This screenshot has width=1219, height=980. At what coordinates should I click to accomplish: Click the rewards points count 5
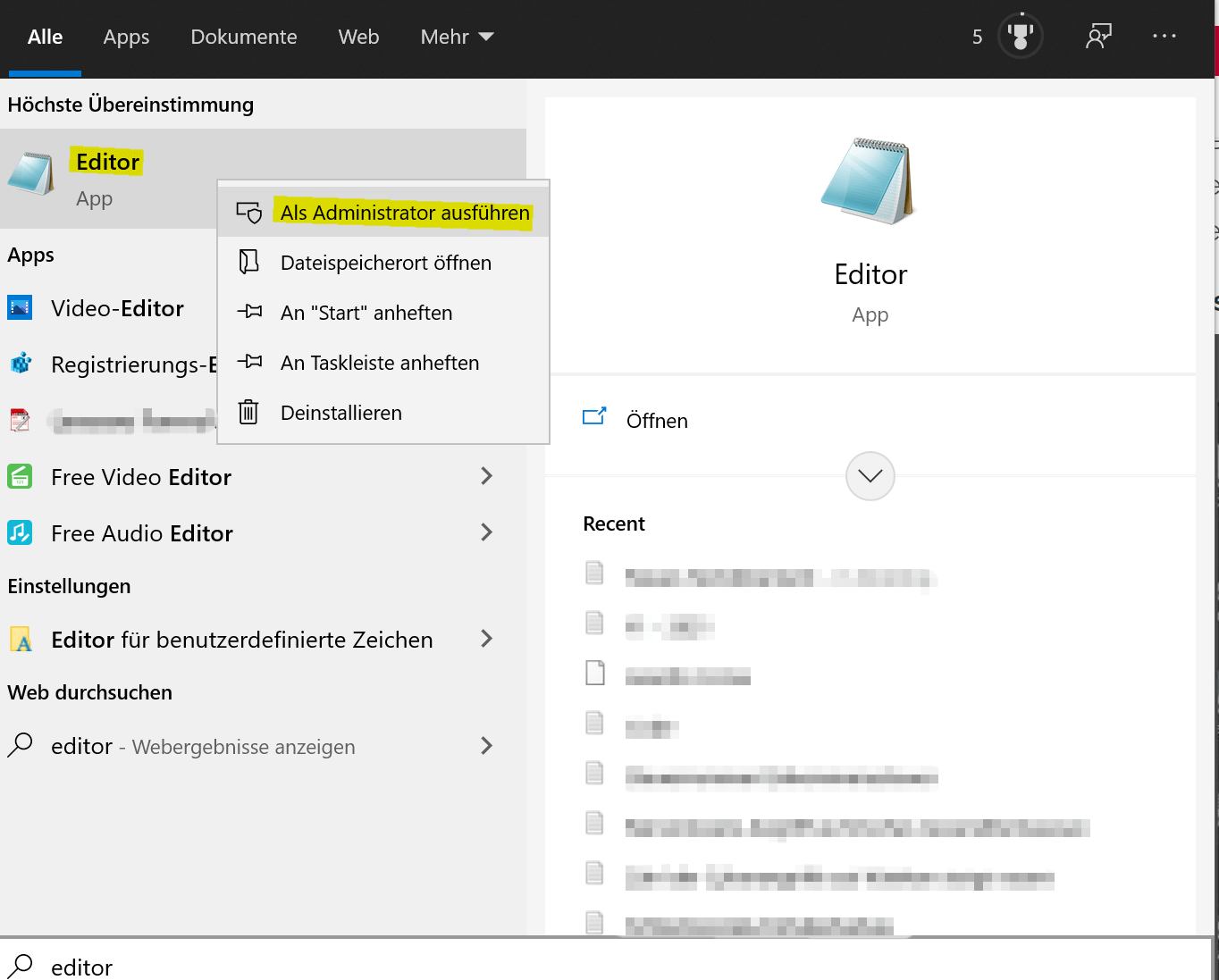(x=977, y=37)
